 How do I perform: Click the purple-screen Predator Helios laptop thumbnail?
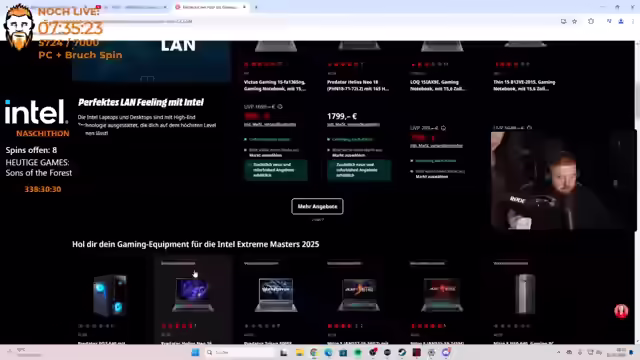[x=193, y=295]
